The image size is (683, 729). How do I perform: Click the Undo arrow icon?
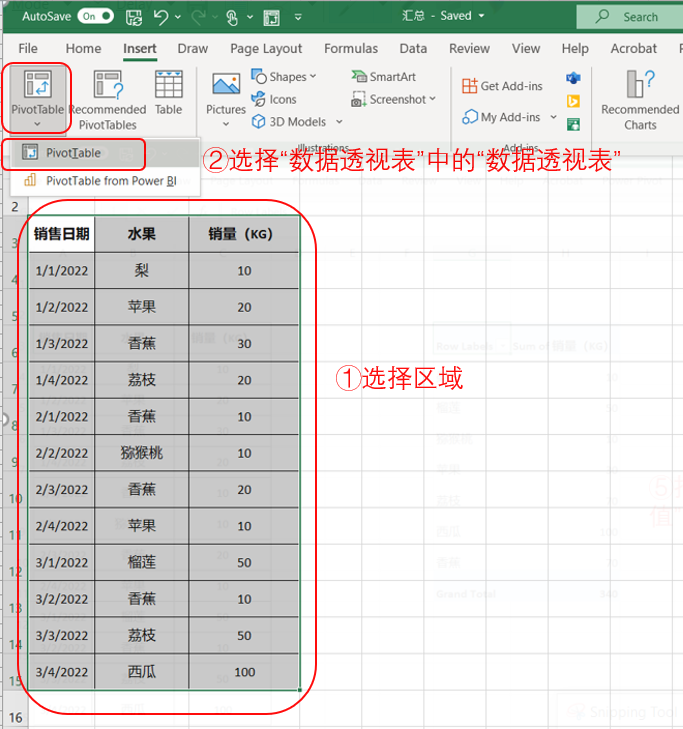click(161, 18)
